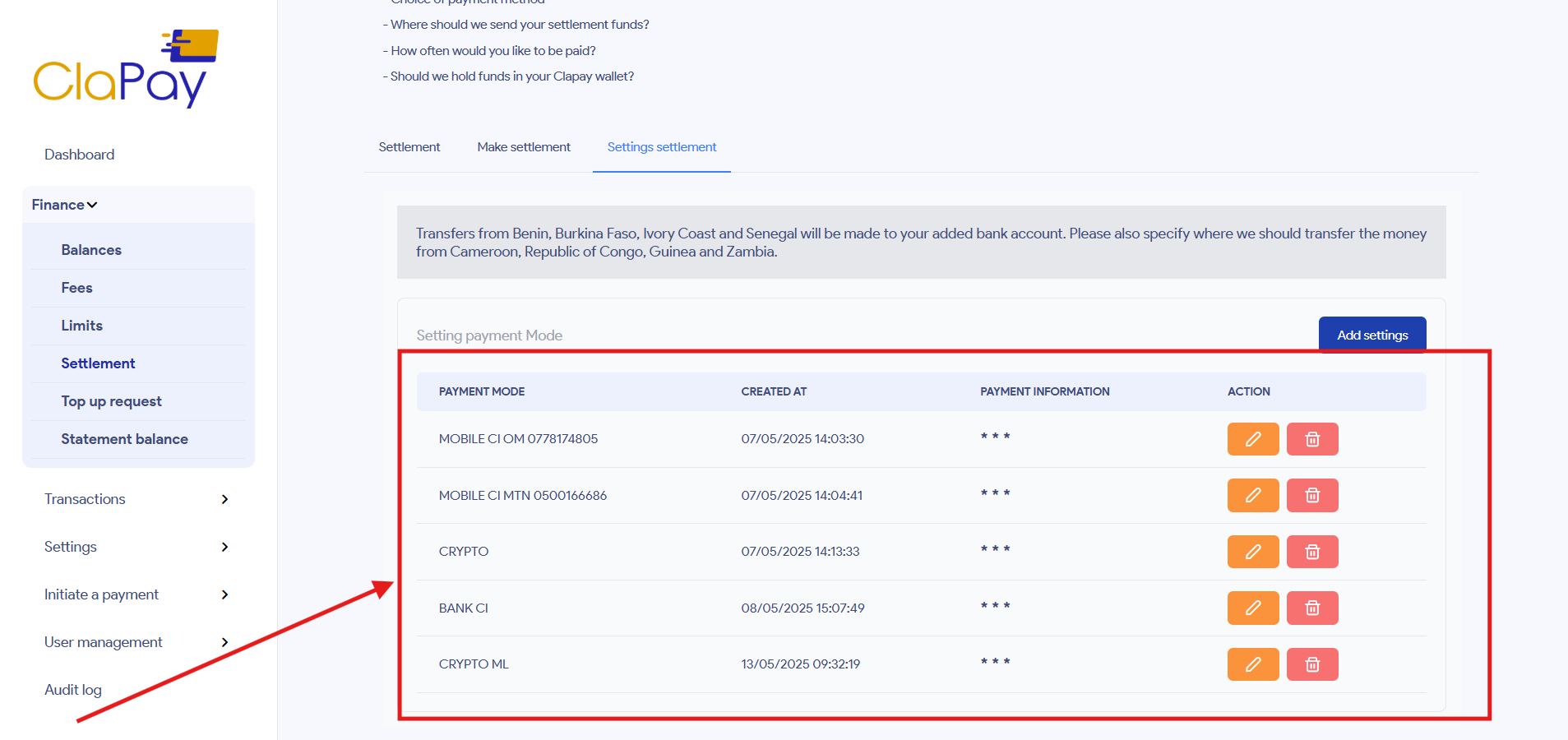Expand the User management menu
The height and width of the screenshot is (740, 1568).
[136, 642]
